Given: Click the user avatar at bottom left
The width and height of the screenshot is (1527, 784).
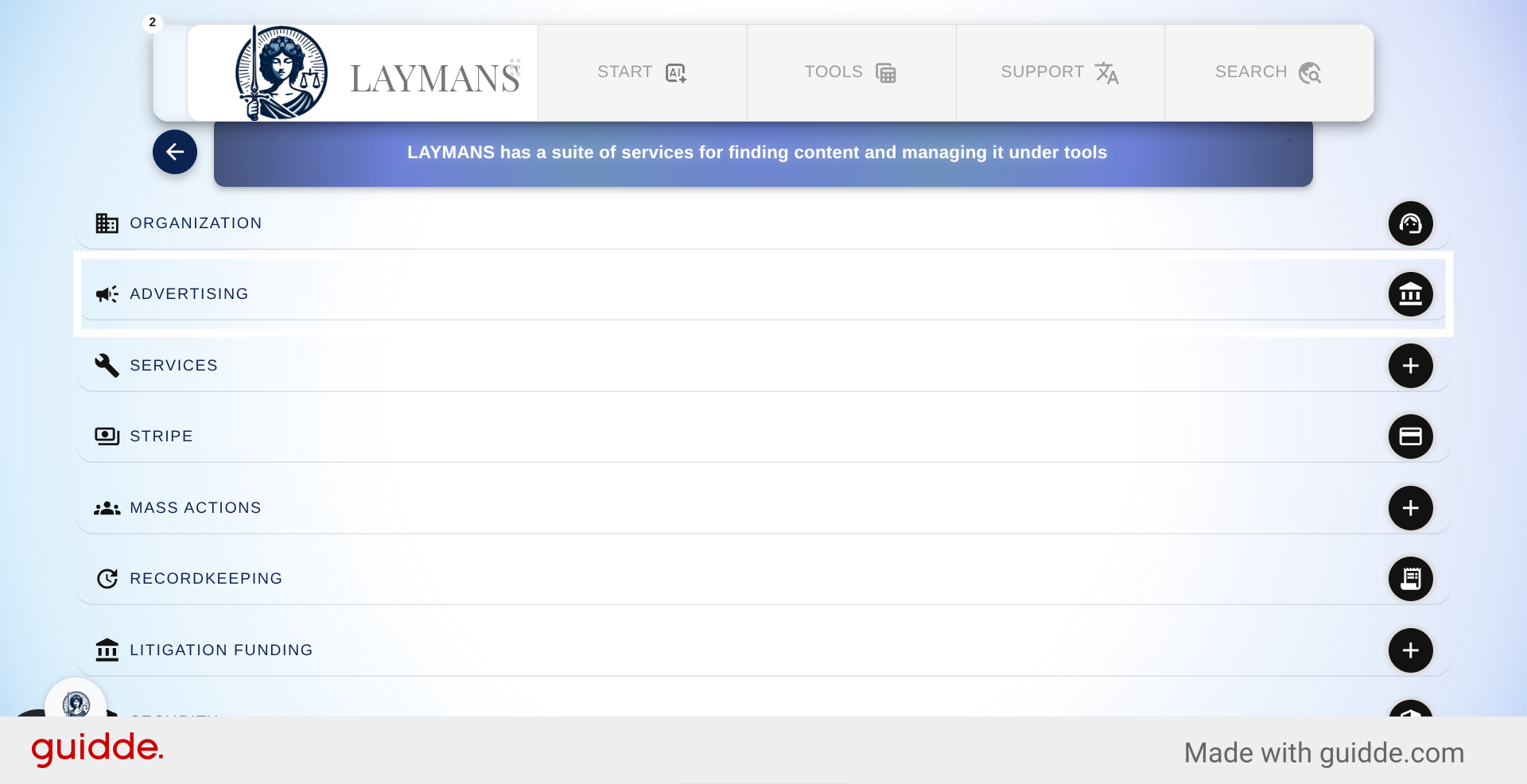Looking at the screenshot, I should point(76,703).
